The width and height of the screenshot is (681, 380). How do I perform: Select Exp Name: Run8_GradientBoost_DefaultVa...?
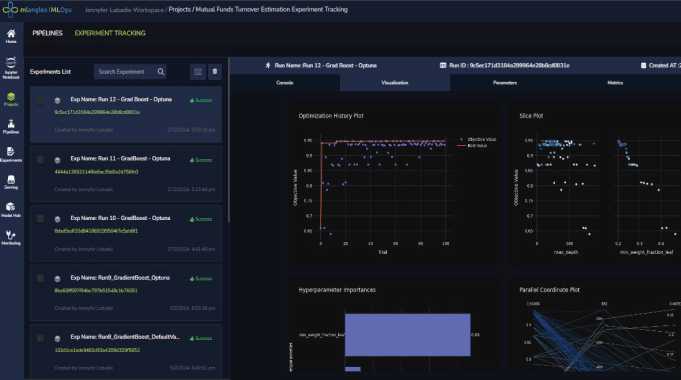click(x=125, y=337)
